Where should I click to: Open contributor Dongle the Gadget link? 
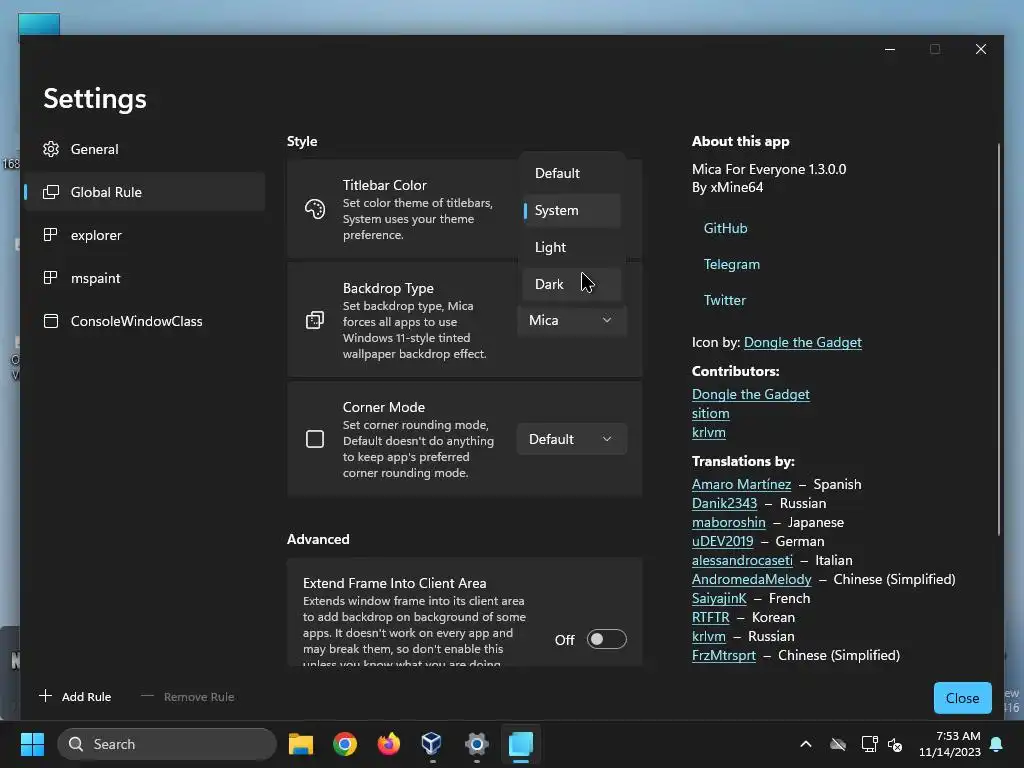point(750,394)
